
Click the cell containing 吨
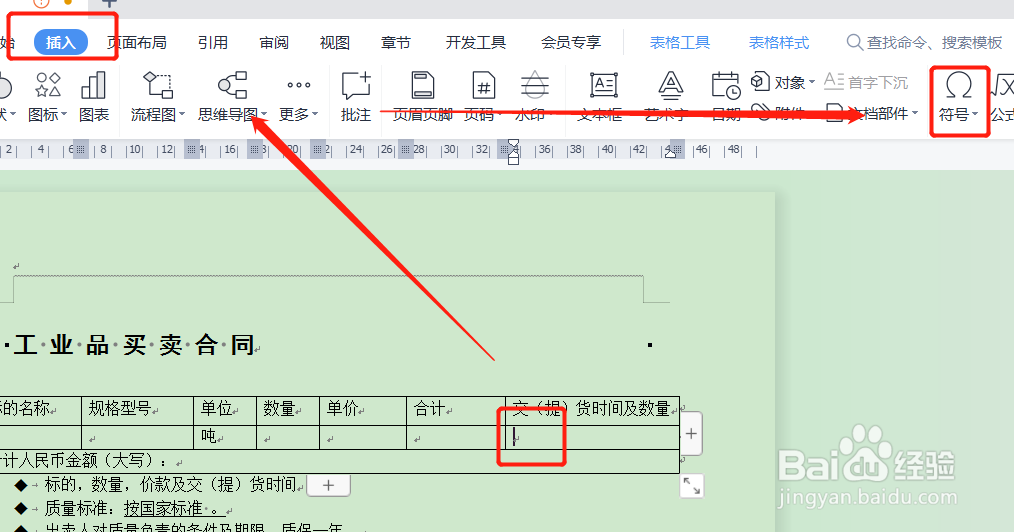point(224,437)
